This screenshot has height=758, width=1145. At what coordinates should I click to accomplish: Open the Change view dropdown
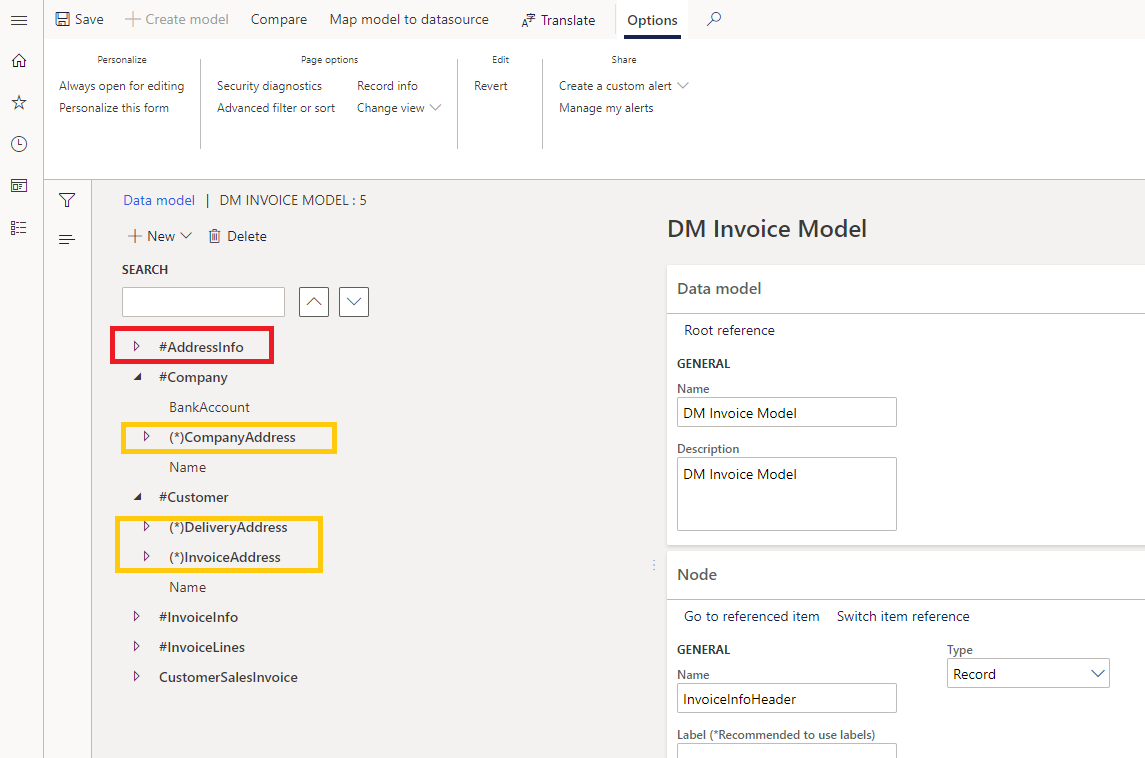click(398, 107)
